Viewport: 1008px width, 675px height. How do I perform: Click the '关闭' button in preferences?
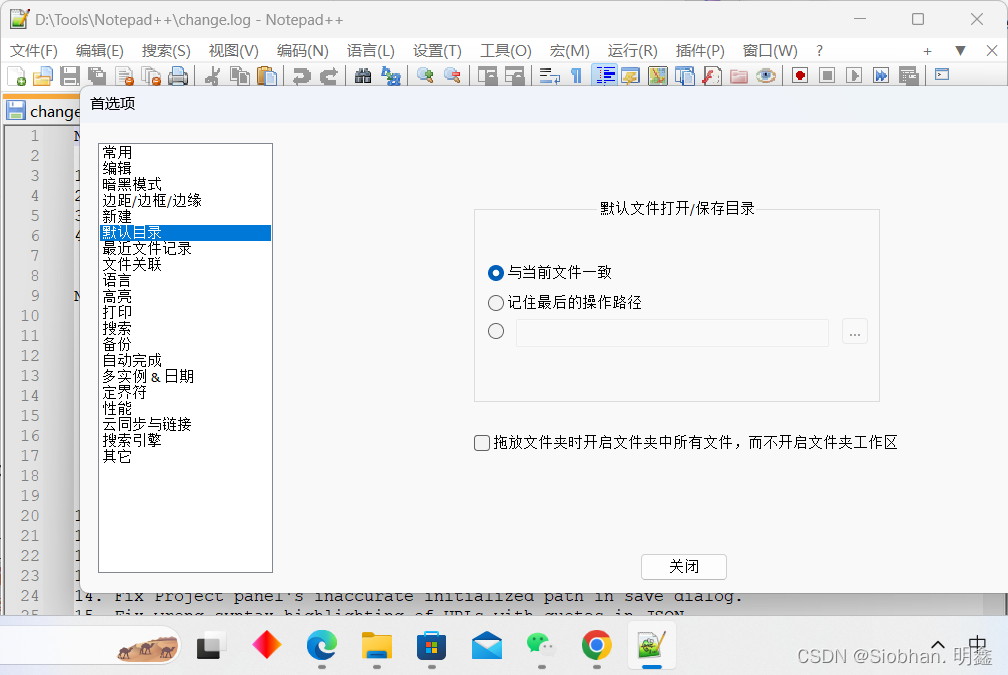(x=683, y=566)
